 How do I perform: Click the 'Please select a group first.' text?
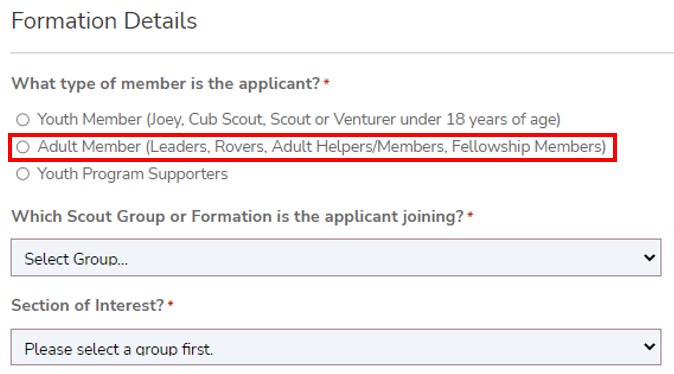119,349
